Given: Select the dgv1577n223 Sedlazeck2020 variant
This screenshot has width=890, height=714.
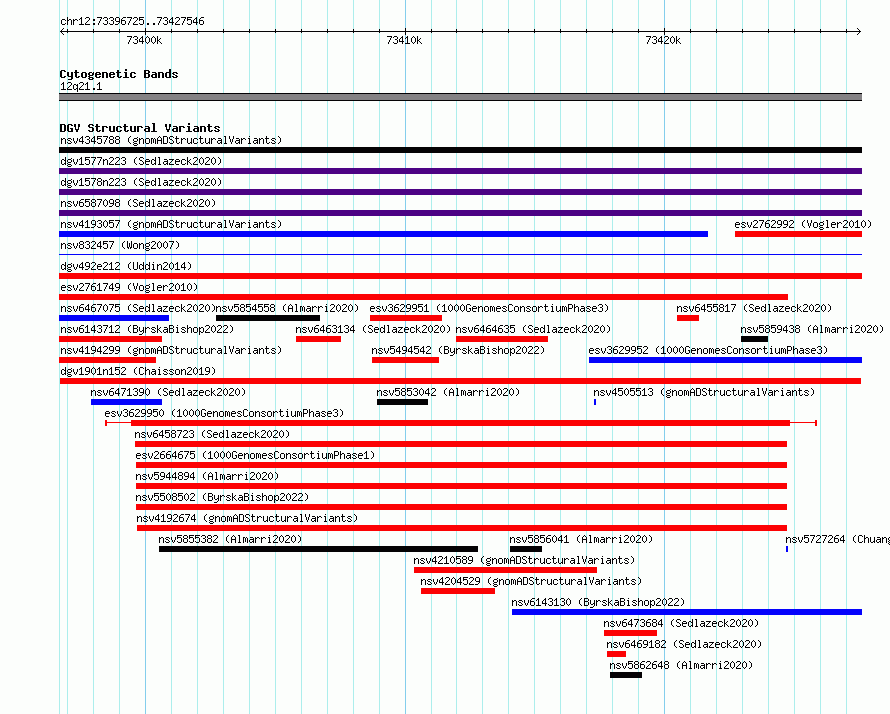Looking at the screenshot, I should pyautogui.click(x=460, y=171).
